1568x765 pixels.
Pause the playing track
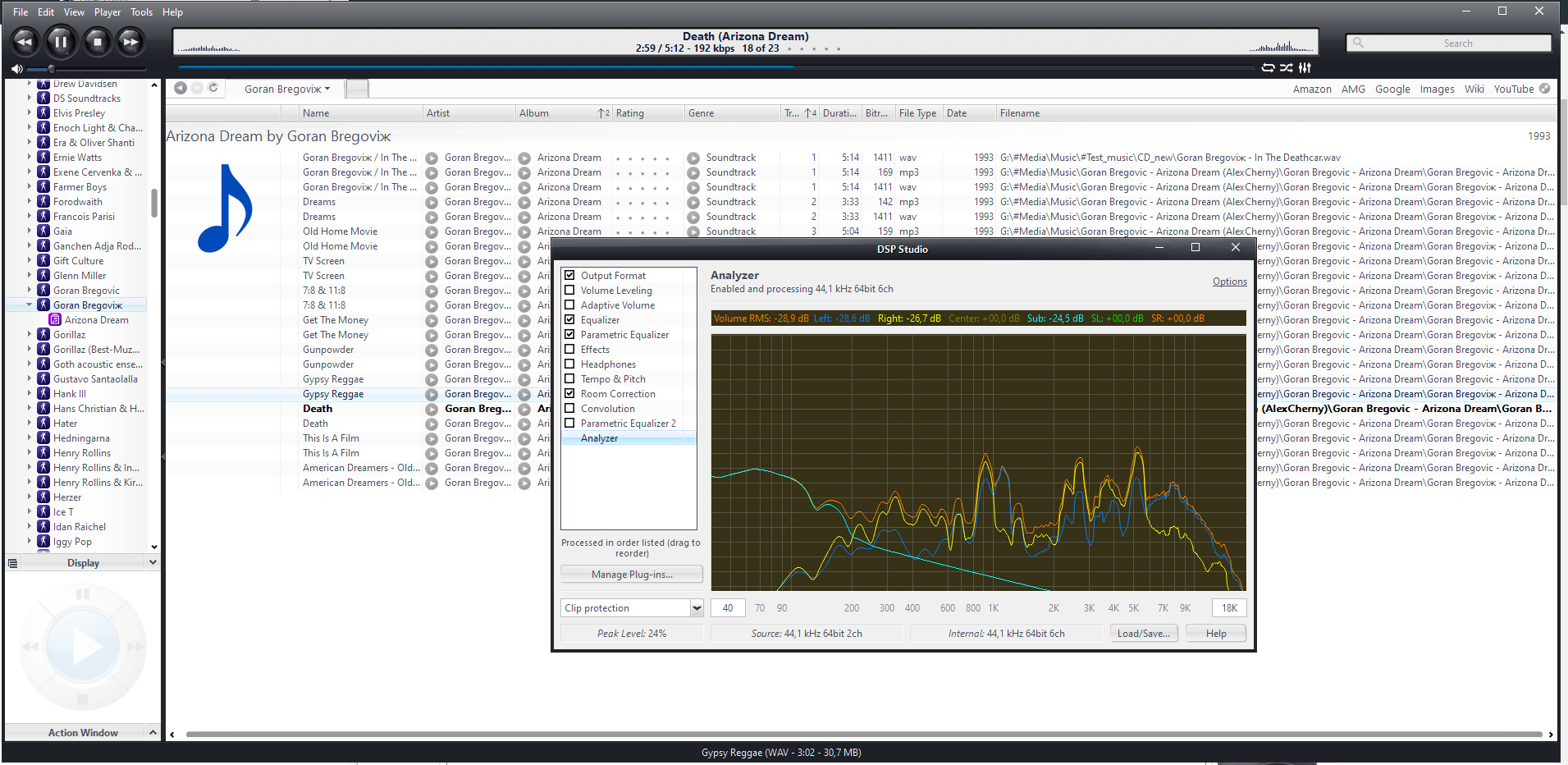click(x=61, y=41)
